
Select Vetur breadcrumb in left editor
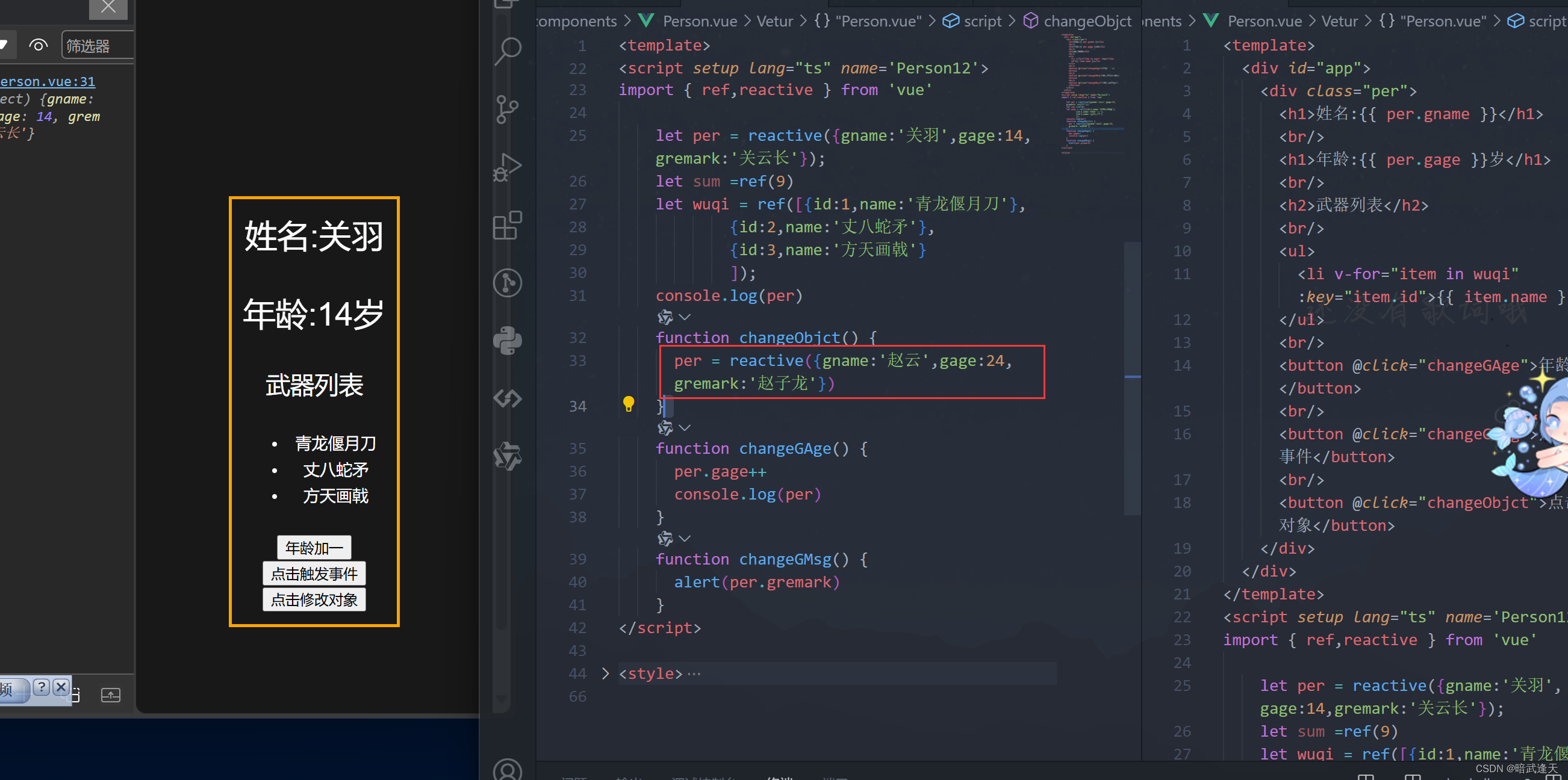[x=775, y=21]
